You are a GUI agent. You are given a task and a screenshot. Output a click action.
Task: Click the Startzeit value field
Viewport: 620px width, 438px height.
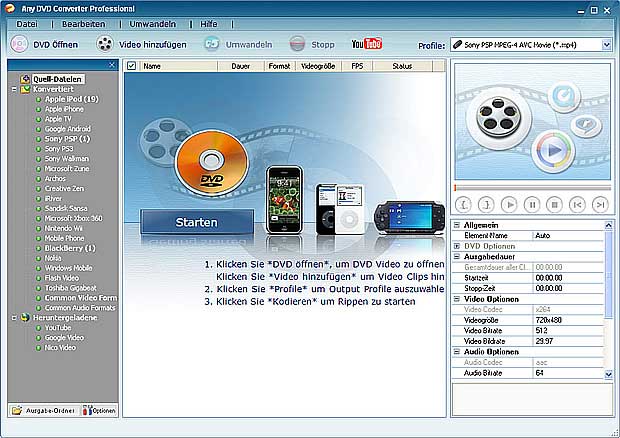568,278
